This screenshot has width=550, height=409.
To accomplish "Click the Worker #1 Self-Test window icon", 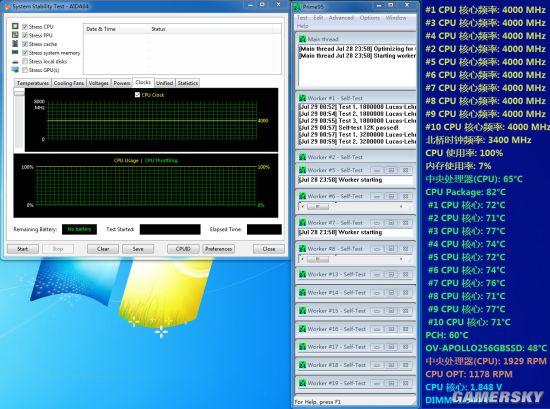I will [x=302, y=98].
